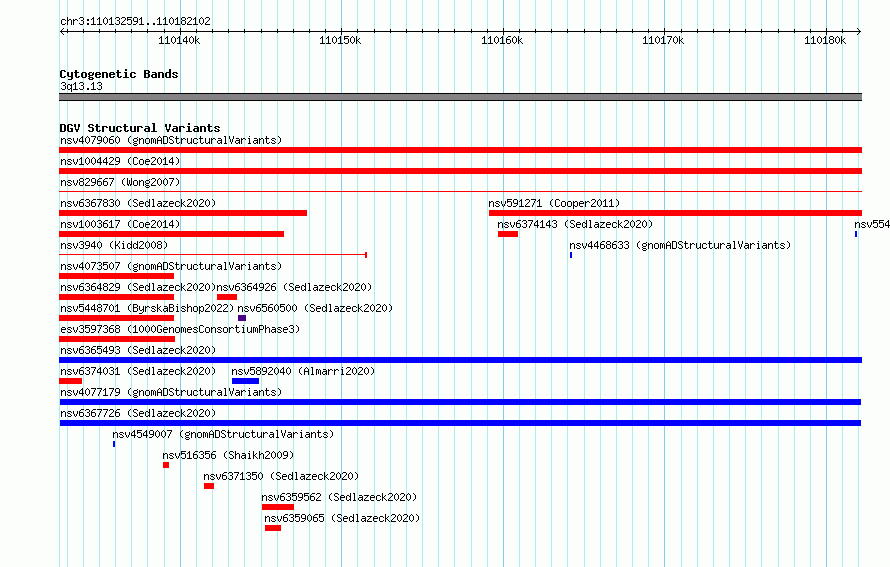
Task: Open nsv6367726 (Sedlazeck2020) label
Action: (138, 413)
